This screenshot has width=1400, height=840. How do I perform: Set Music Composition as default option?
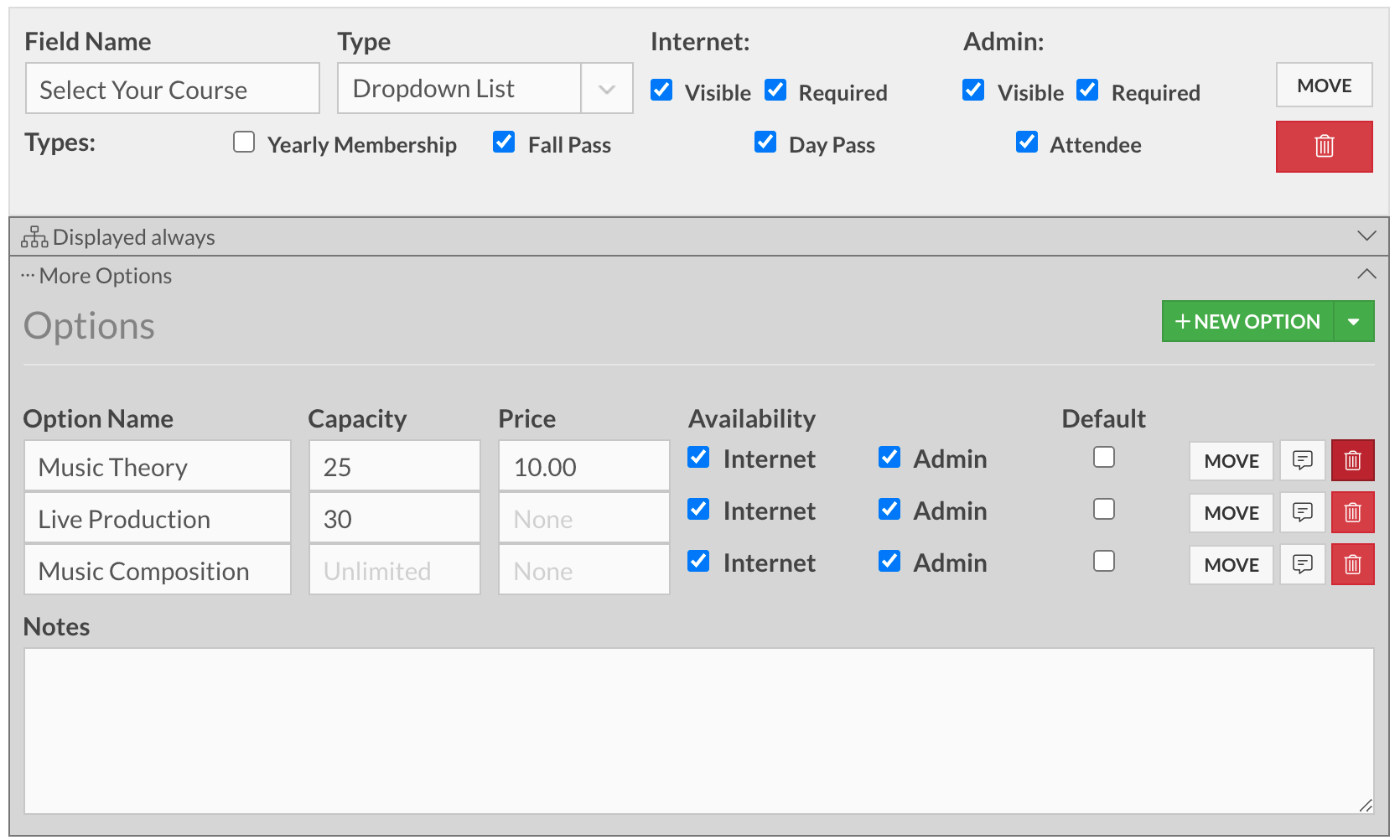(x=1104, y=561)
